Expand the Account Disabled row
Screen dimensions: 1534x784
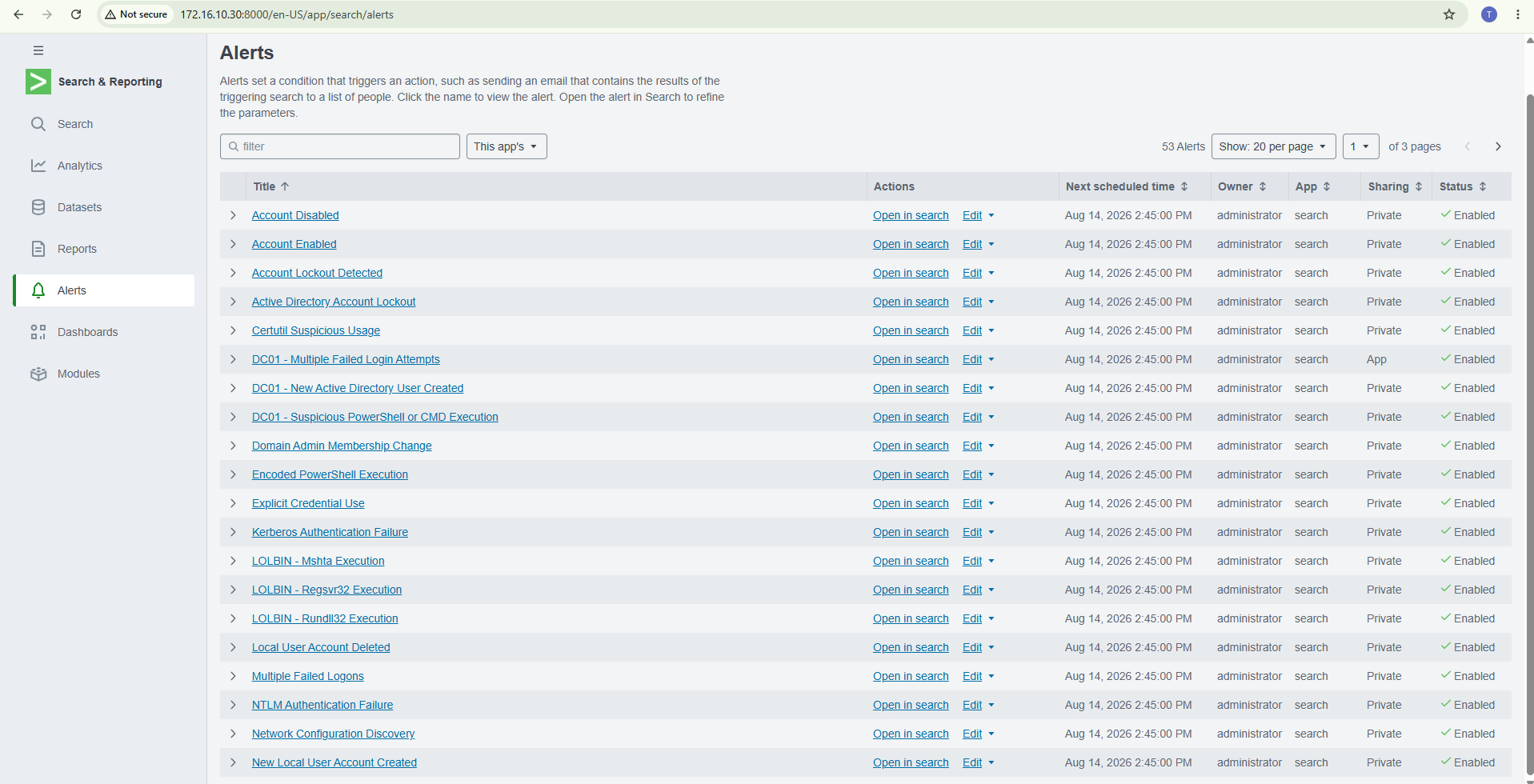click(233, 215)
